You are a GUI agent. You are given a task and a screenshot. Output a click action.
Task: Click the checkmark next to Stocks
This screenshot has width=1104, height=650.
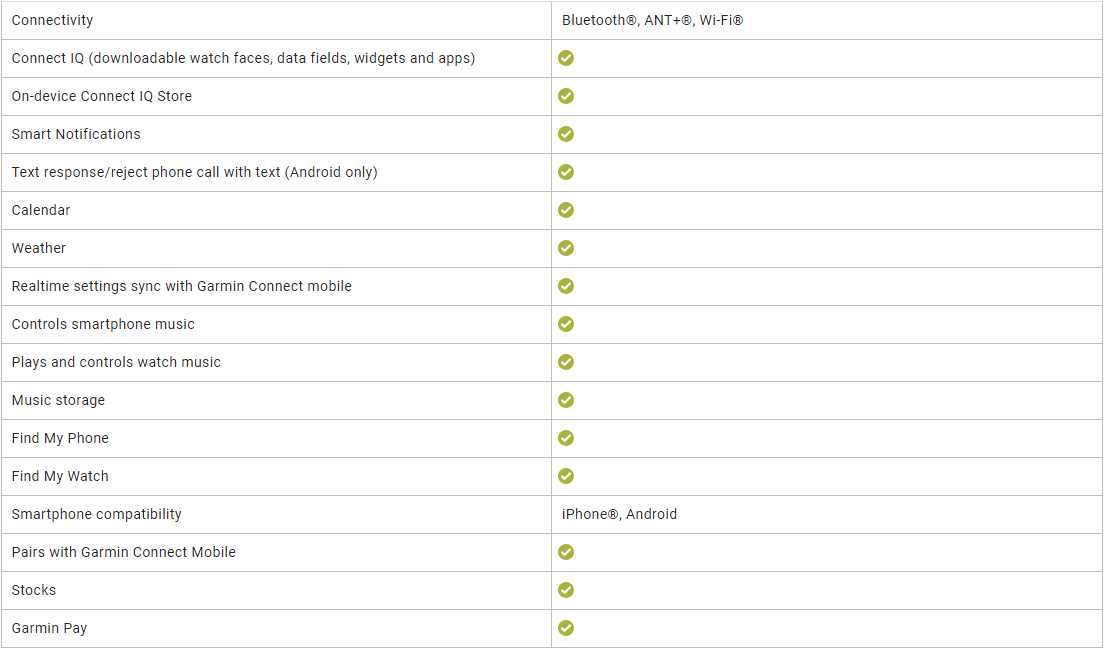pos(565,589)
